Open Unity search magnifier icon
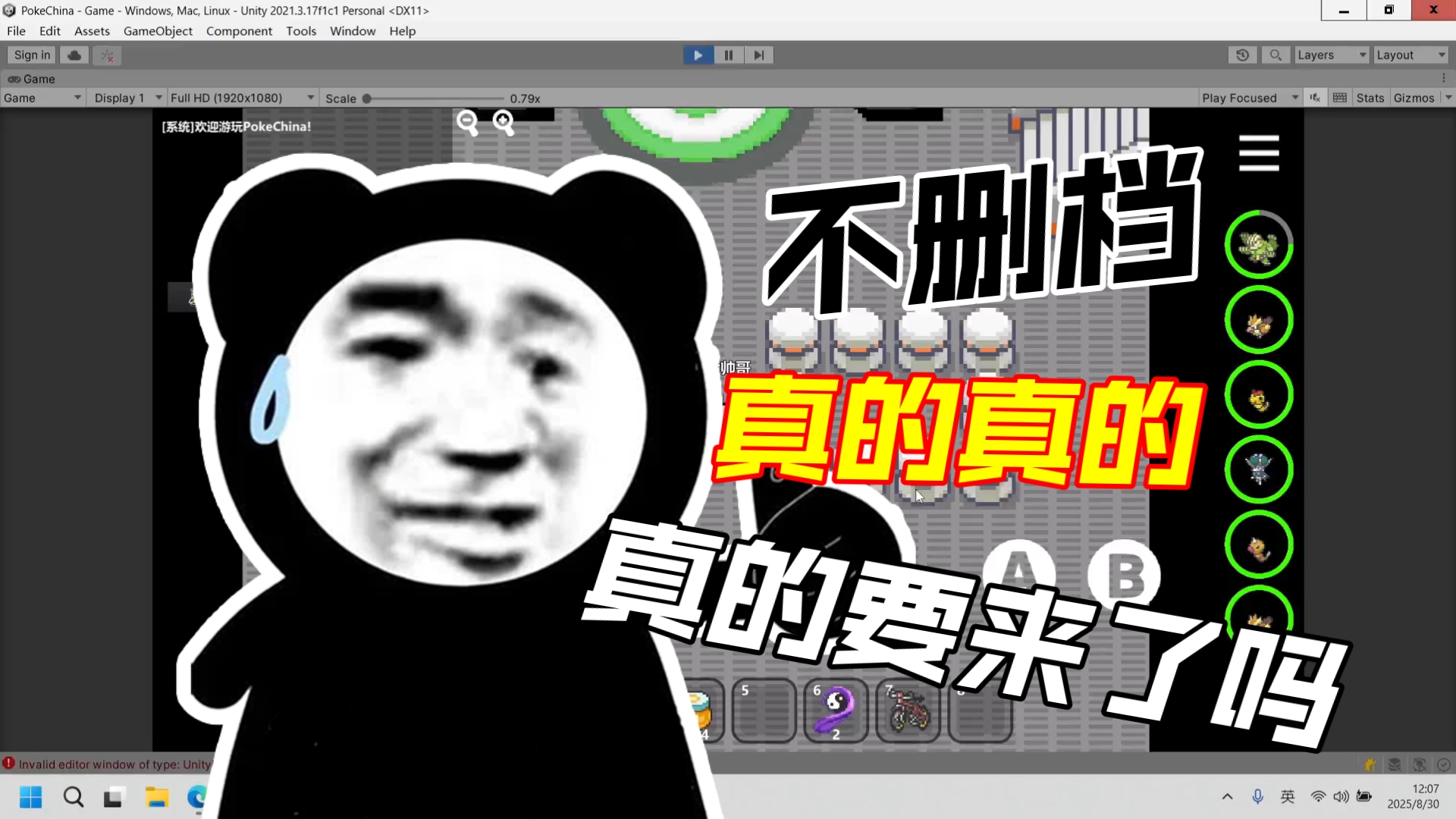Image resolution: width=1456 pixels, height=819 pixels. pyautogui.click(x=1276, y=55)
